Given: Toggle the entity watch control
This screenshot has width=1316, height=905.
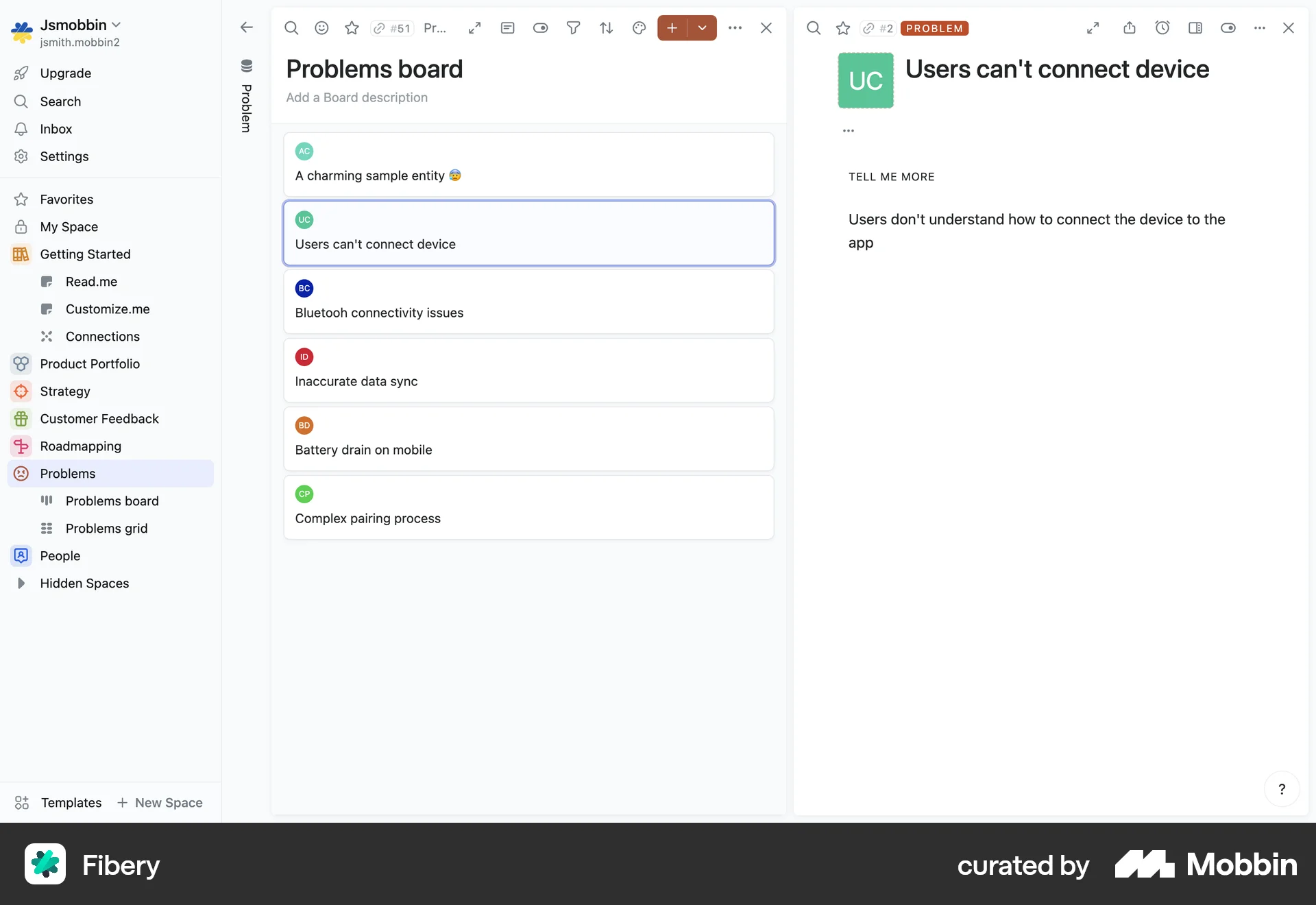Looking at the screenshot, I should click(x=1228, y=28).
